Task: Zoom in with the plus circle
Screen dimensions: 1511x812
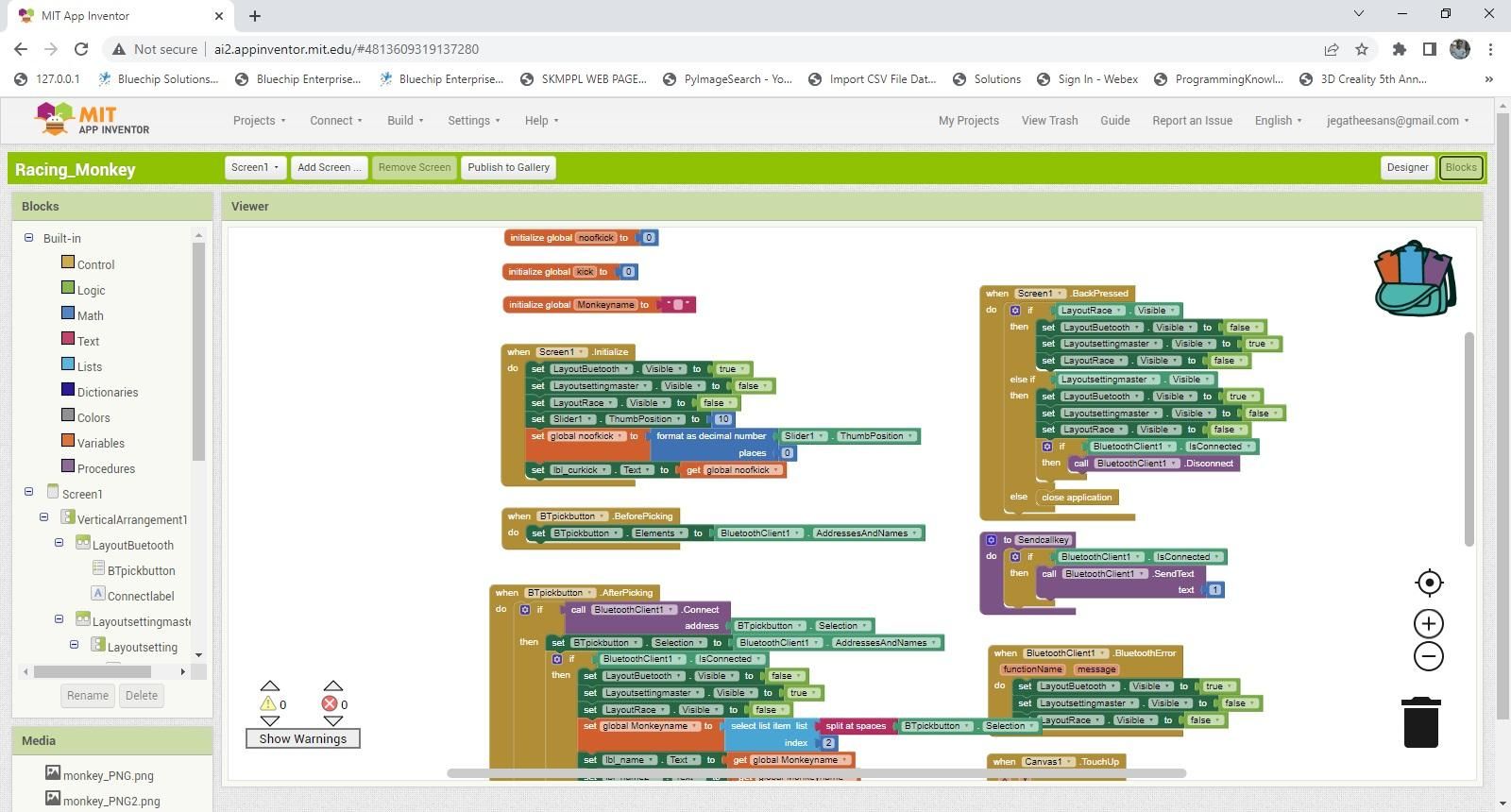Action: (x=1429, y=623)
